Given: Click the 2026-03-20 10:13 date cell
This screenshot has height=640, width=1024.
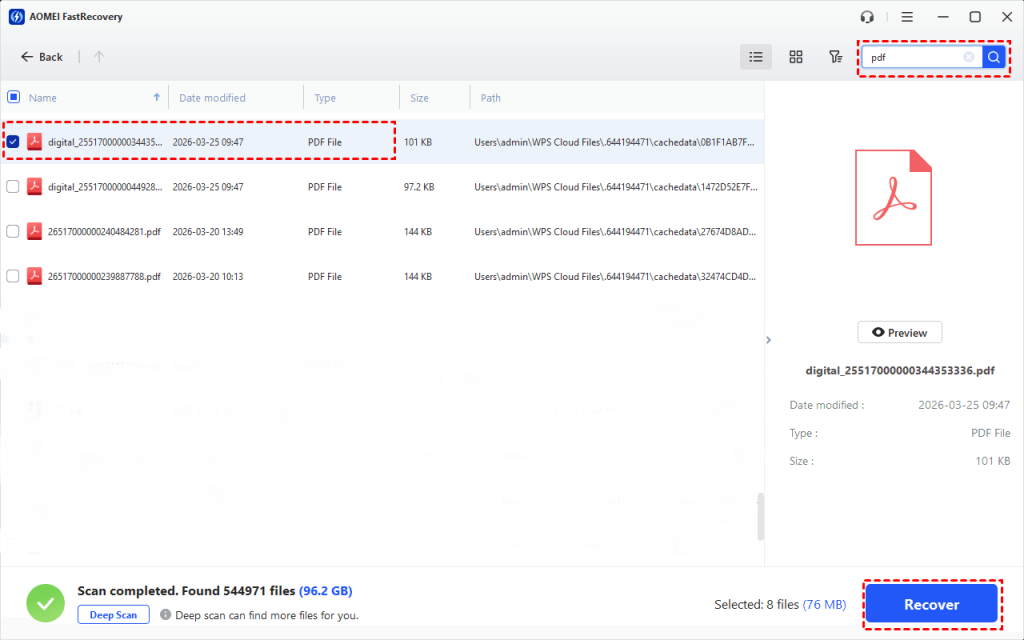Looking at the screenshot, I should 208,277.
